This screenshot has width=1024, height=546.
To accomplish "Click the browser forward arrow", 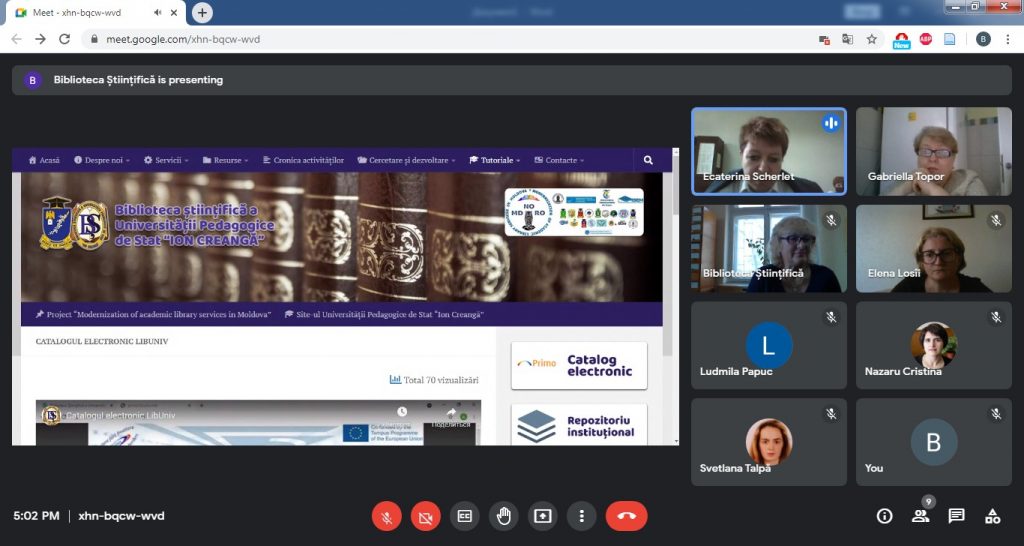I will [x=40, y=39].
